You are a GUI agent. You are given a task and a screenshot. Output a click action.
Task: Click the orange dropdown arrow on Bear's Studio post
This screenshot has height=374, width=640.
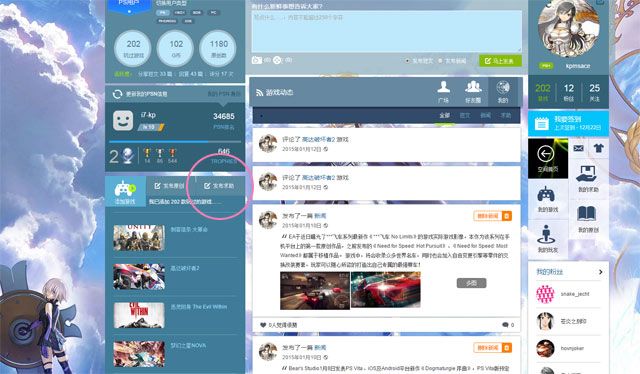507,348
